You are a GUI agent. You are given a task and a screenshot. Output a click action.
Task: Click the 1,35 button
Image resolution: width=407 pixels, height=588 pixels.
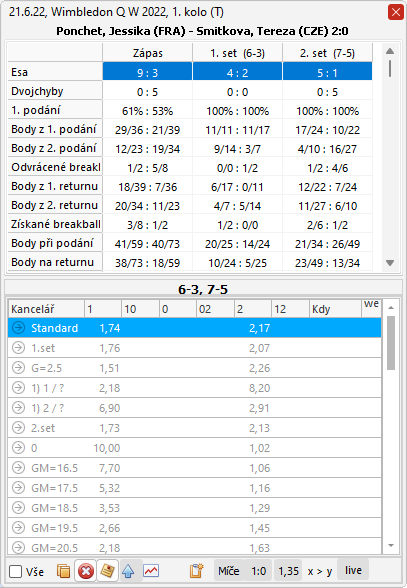288,571
